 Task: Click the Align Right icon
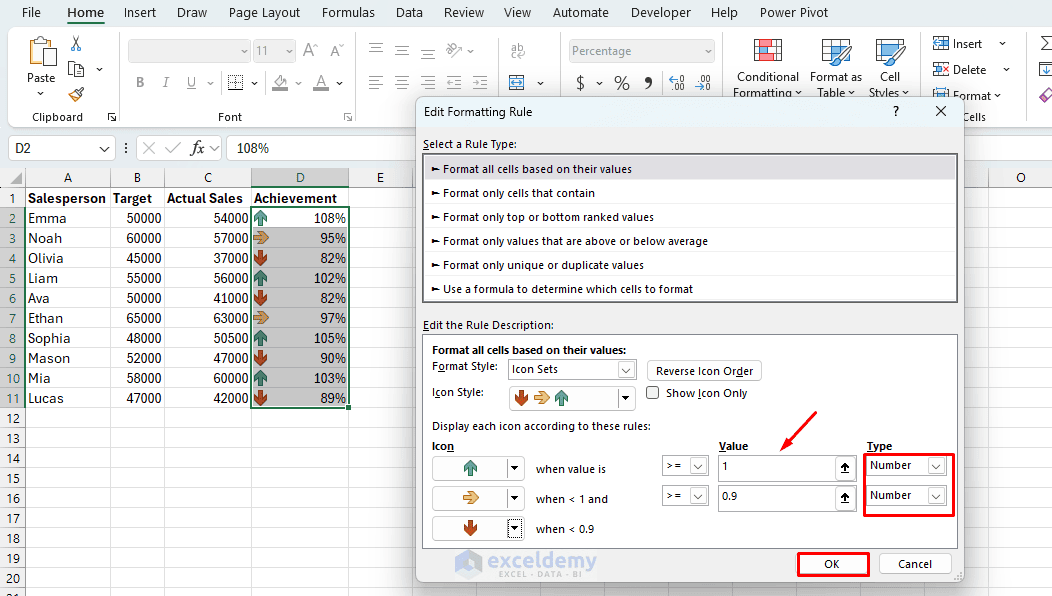click(428, 83)
